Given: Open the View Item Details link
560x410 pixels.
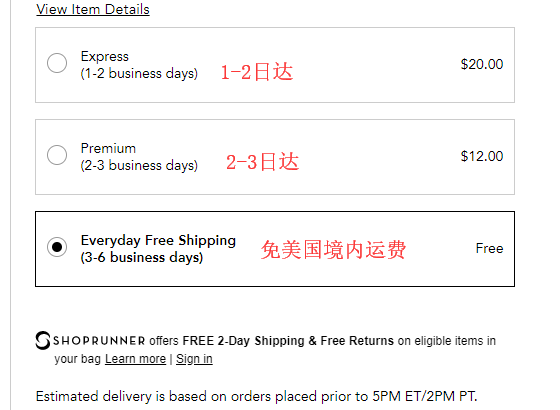Looking at the screenshot, I should point(93,9).
